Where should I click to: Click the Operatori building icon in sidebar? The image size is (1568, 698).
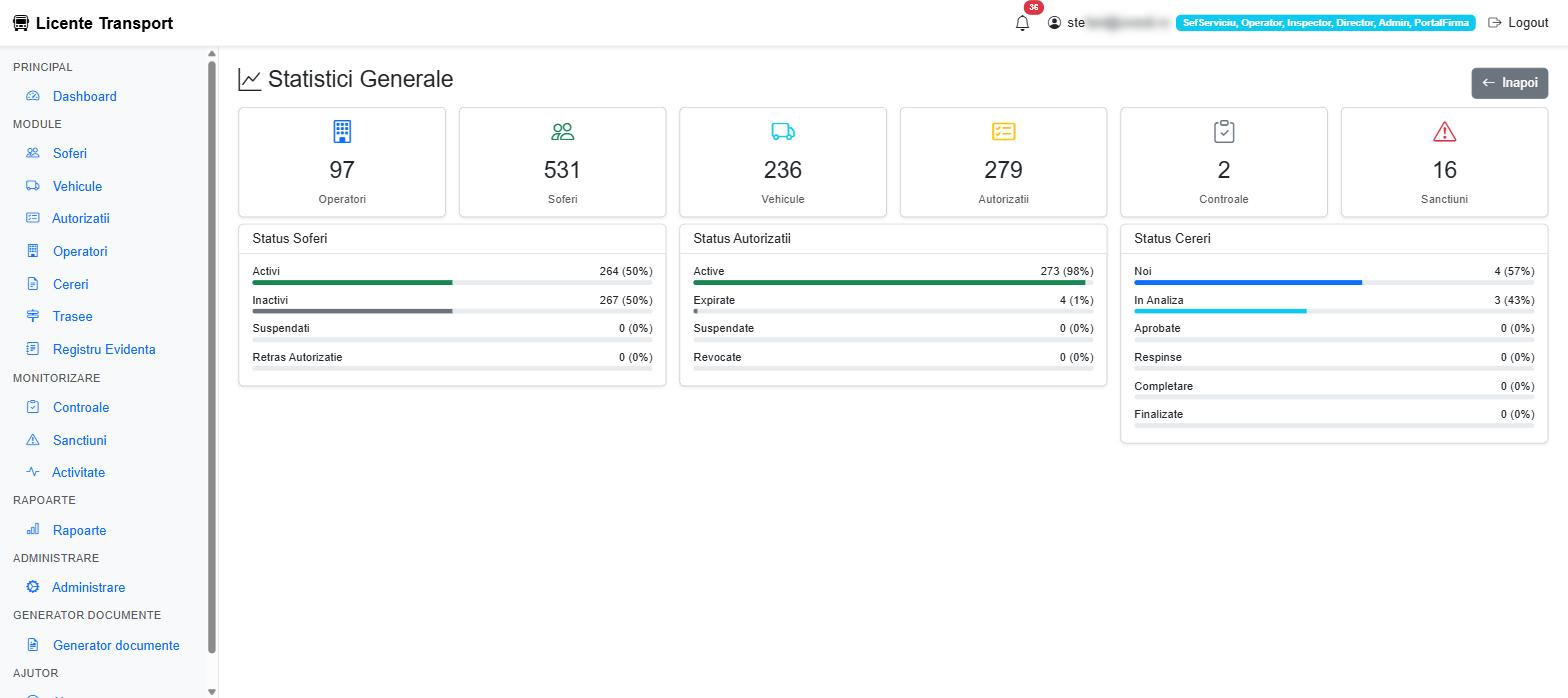tap(33, 251)
